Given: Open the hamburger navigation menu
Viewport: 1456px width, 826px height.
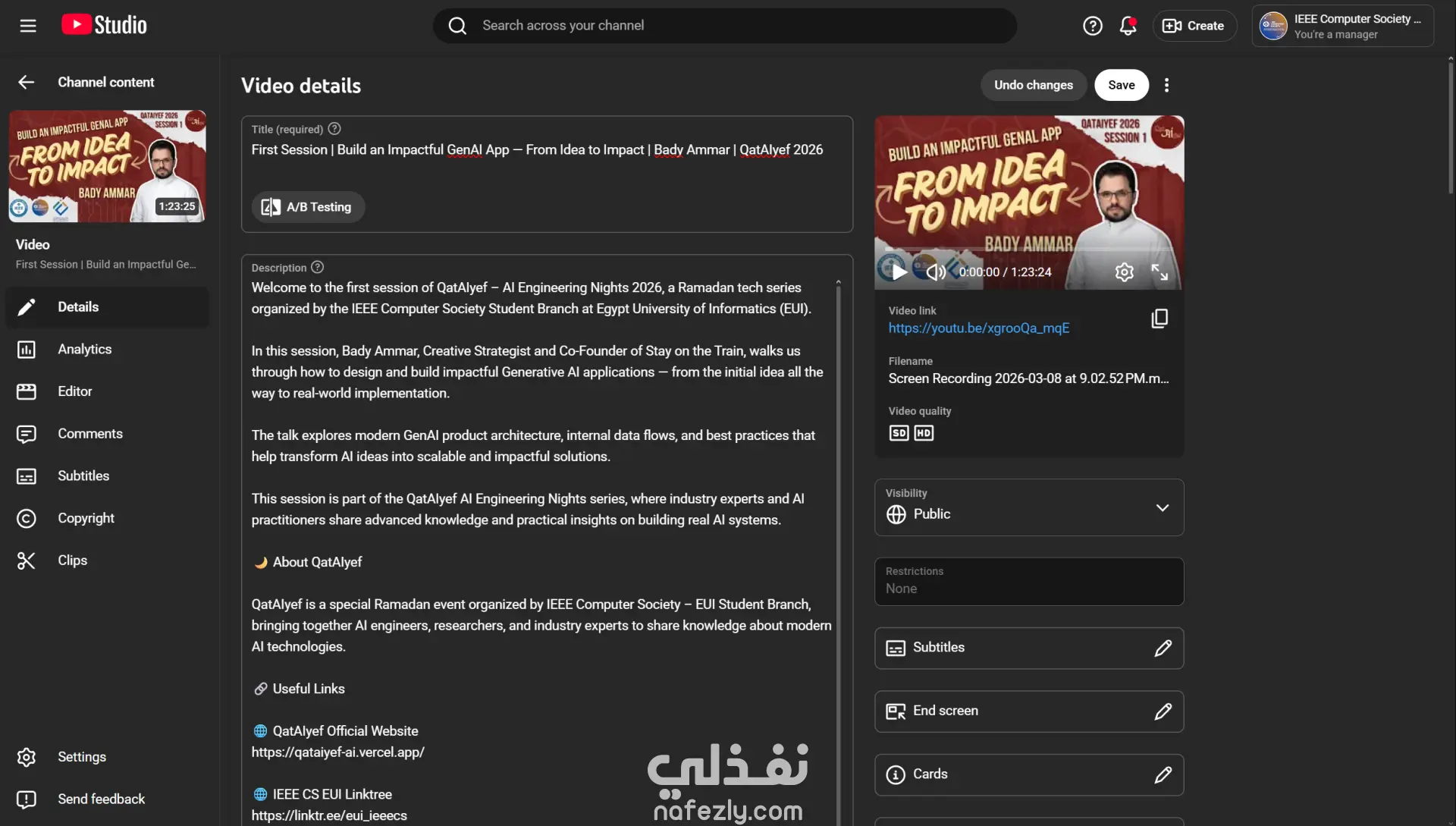Looking at the screenshot, I should coord(28,26).
